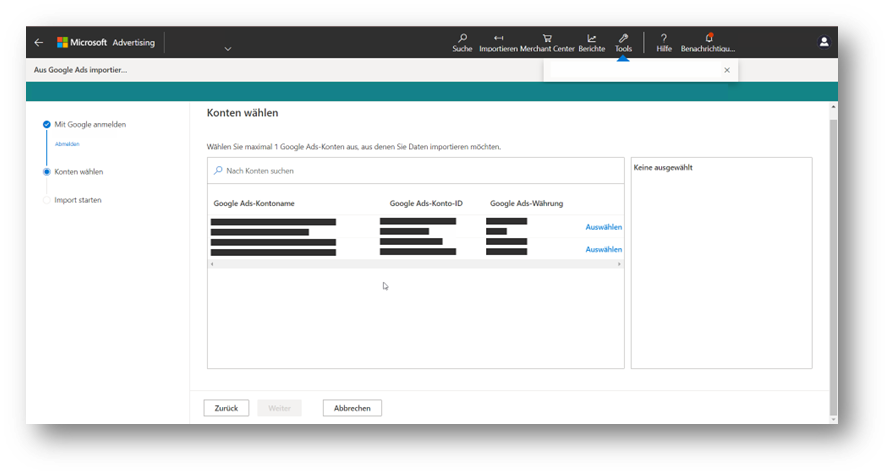Open Benachrichtigungen bell icon

708,39
